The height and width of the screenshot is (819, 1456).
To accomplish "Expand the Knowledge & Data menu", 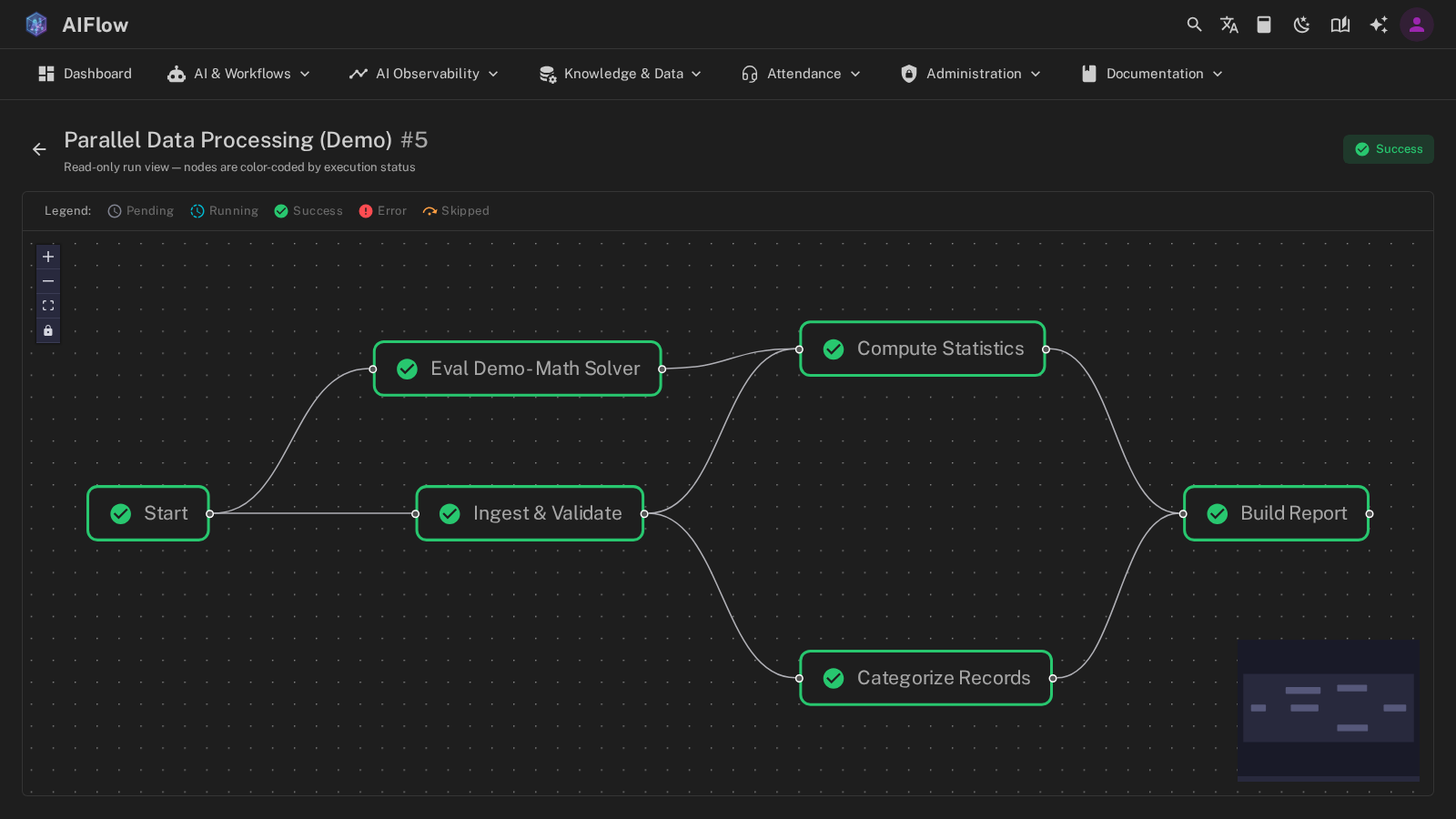I will click(x=620, y=74).
